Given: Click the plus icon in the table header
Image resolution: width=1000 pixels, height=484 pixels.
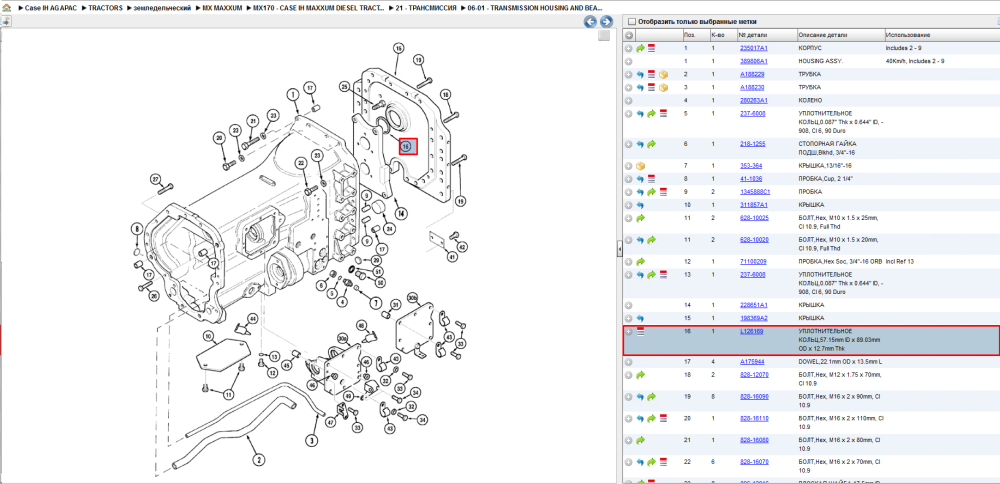Looking at the screenshot, I should (x=629, y=35).
